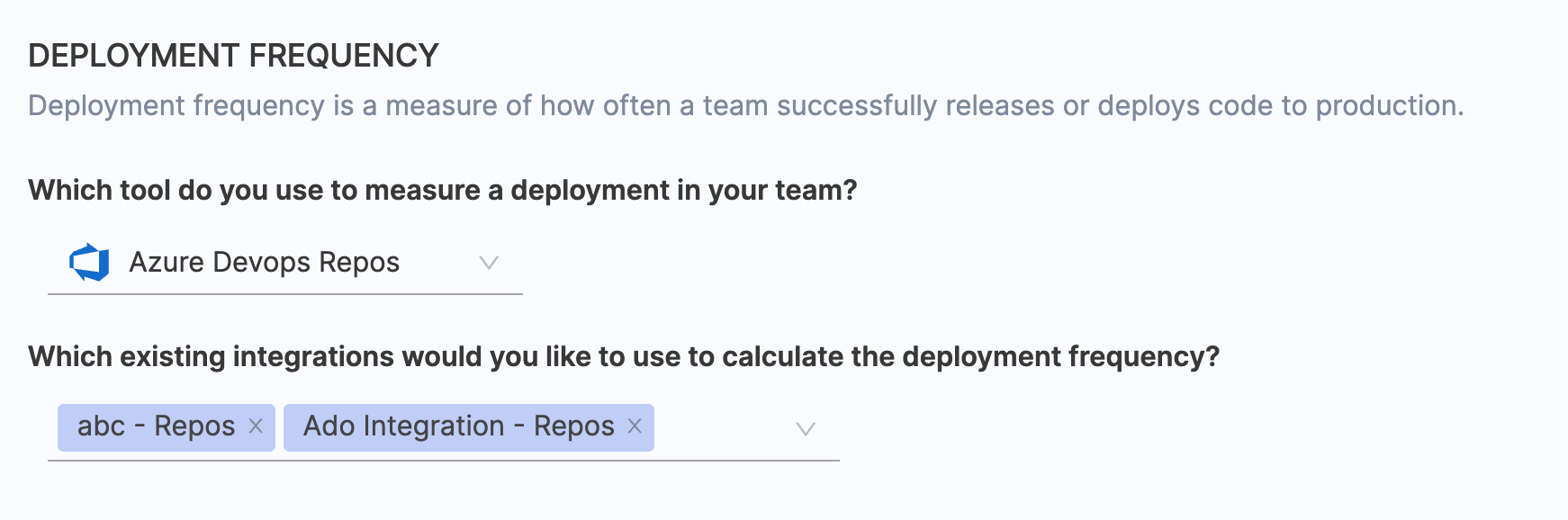
Task: Click the 'Which existing integrations' question label
Action: tap(623, 357)
